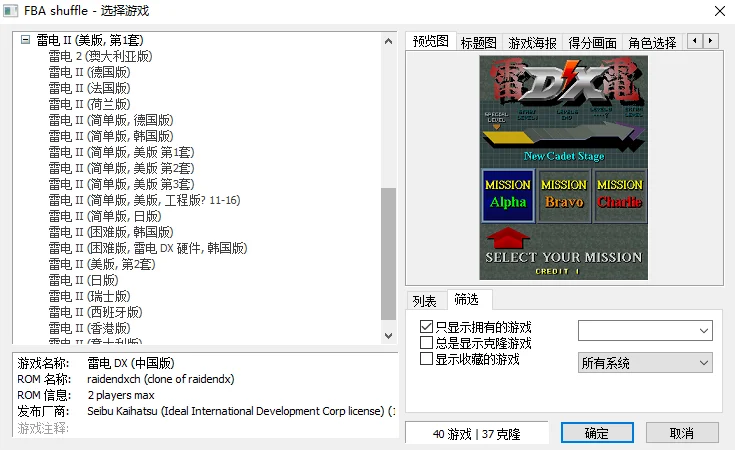The image size is (735, 450).
Task: Click the game list scrollbar up arrow
Action: click(x=388, y=41)
